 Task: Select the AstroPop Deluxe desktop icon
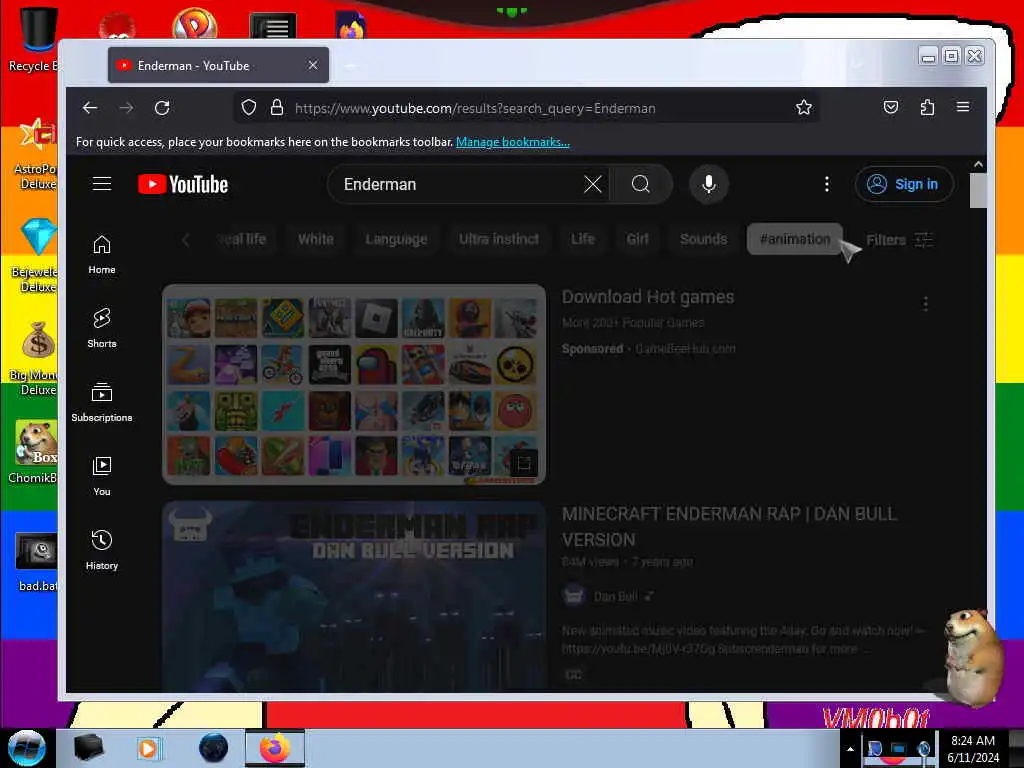[x=36, y=154]
